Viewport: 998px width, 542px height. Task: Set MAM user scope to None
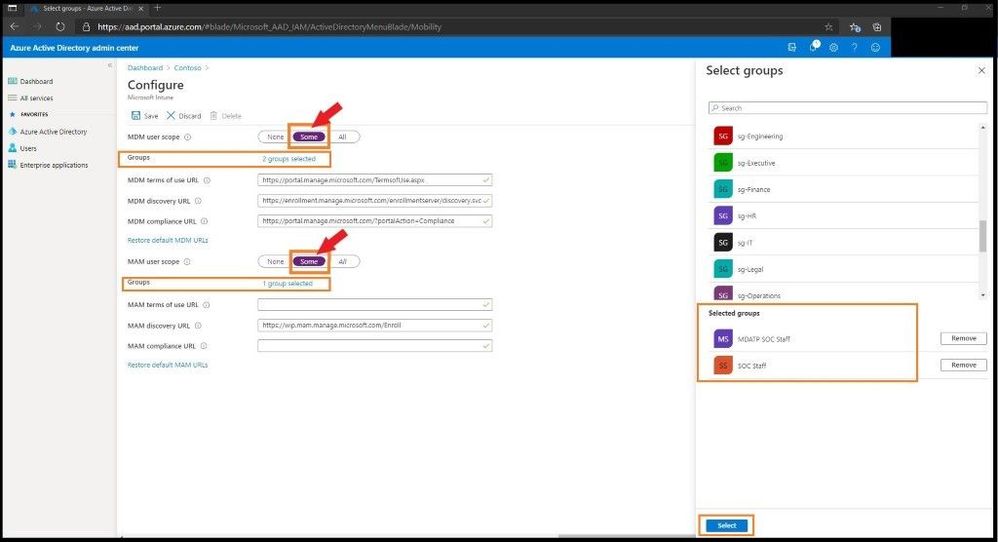275,261
